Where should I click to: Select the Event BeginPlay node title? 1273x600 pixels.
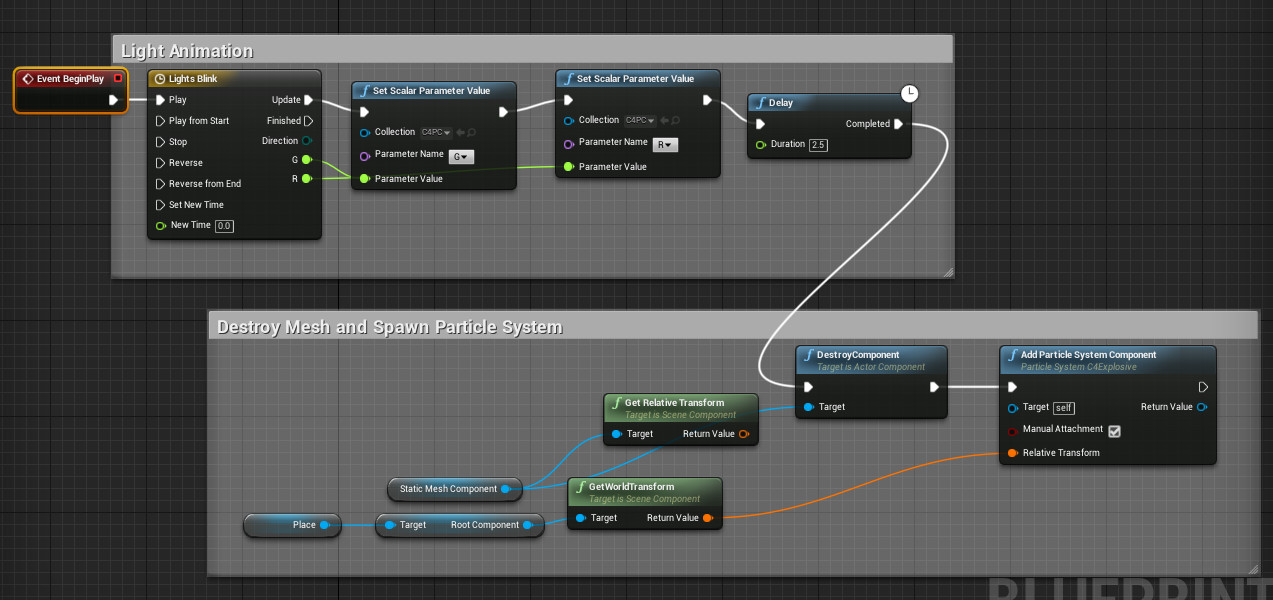click(x=70, y=78)
